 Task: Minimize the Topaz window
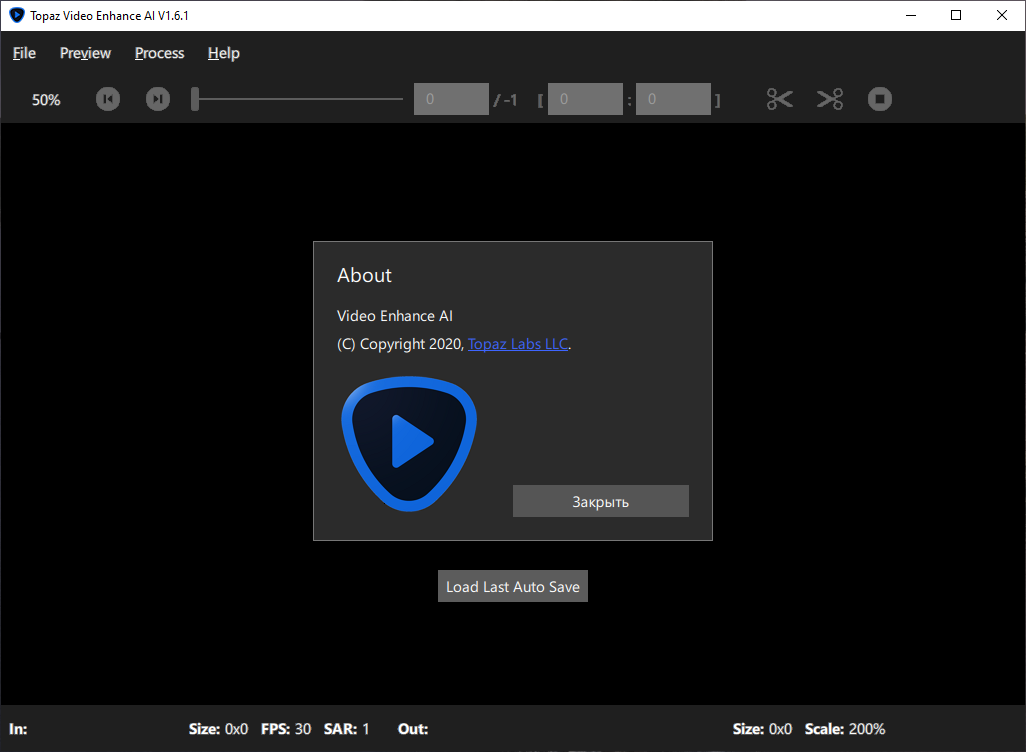tap(911, 15)
